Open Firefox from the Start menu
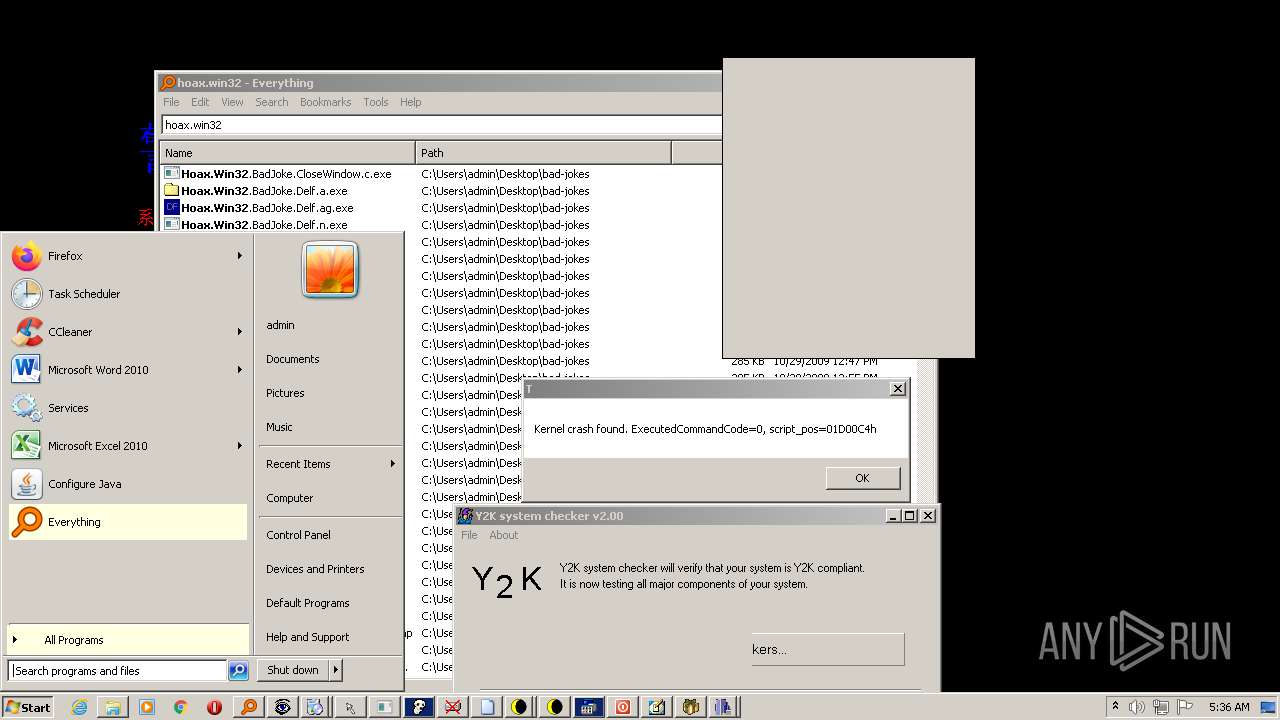 (127, 256)
